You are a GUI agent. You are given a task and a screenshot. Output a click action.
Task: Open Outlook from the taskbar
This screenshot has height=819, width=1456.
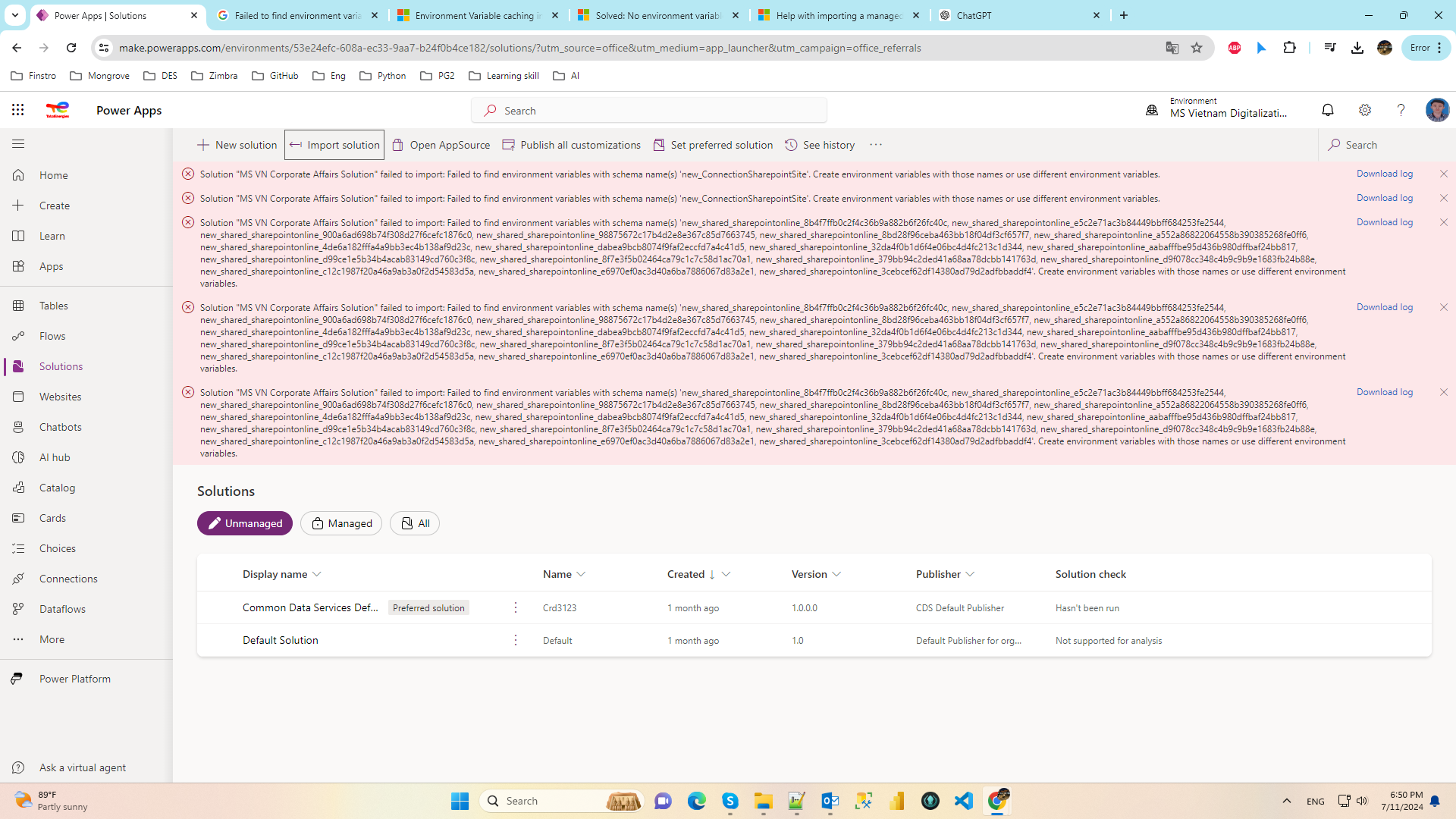(830, 801)
